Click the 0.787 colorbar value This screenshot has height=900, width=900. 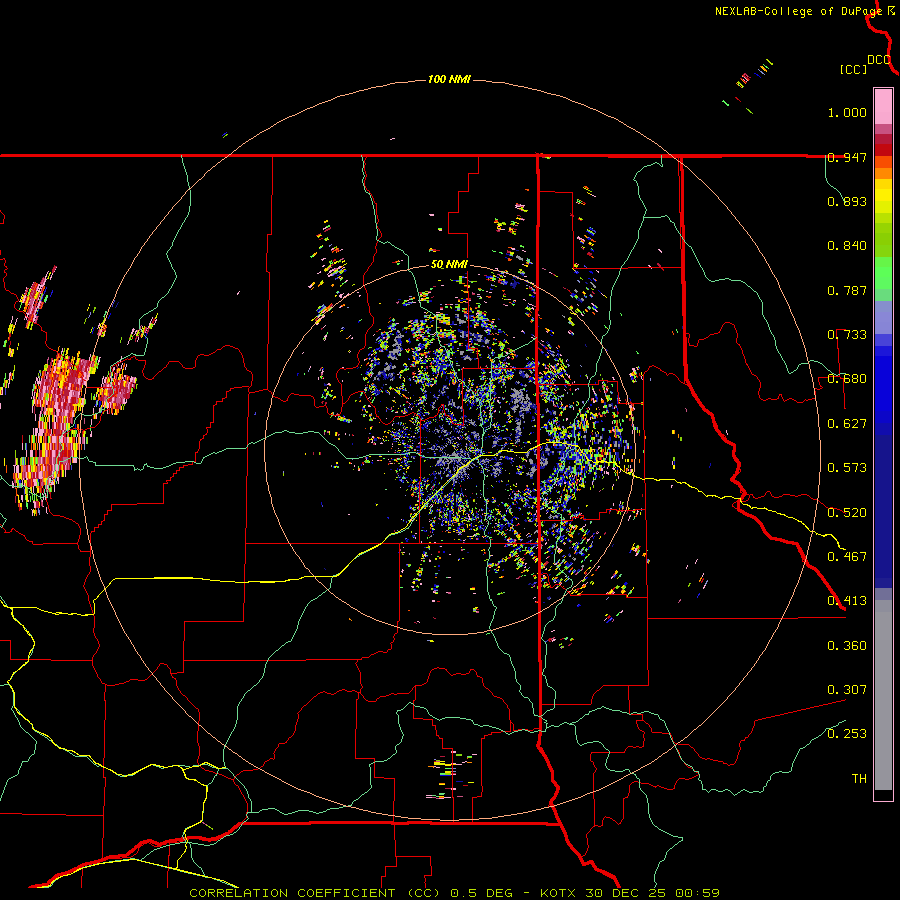click(847, 290)
